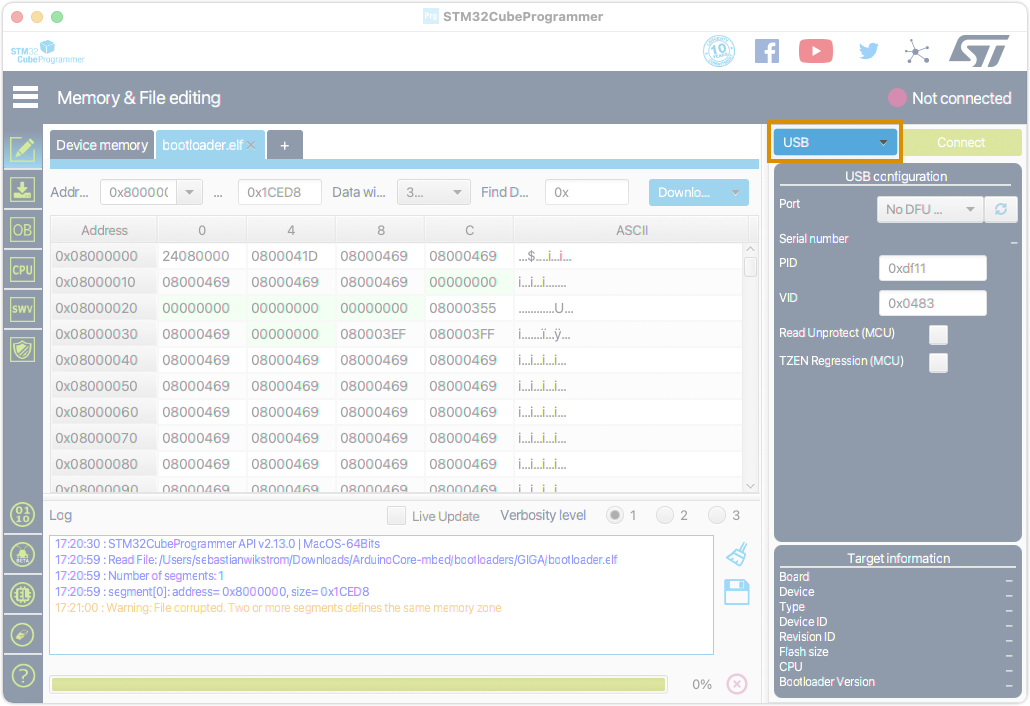Select verbosity level 3
This screenshot has width=1030, height=706.
(717, 515)
